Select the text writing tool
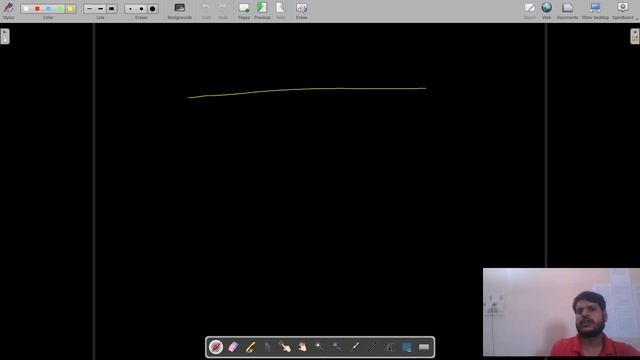 tap(389, 347)
